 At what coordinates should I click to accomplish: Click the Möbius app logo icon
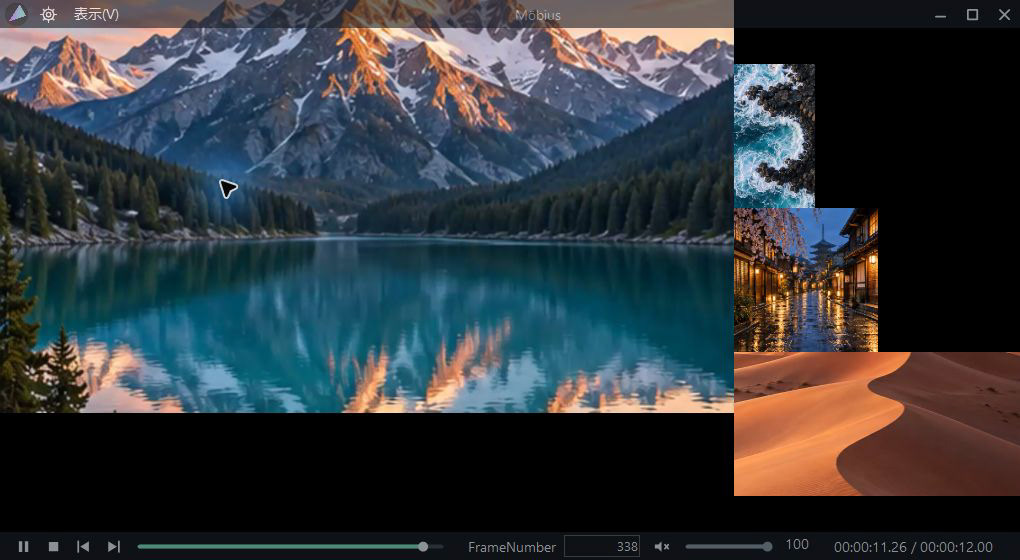click(17, 14)
